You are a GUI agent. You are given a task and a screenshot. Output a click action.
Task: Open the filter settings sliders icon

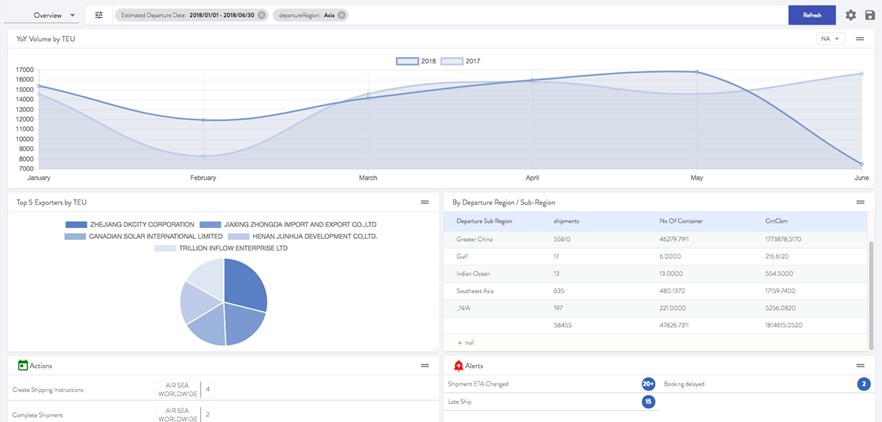(98, 15)
